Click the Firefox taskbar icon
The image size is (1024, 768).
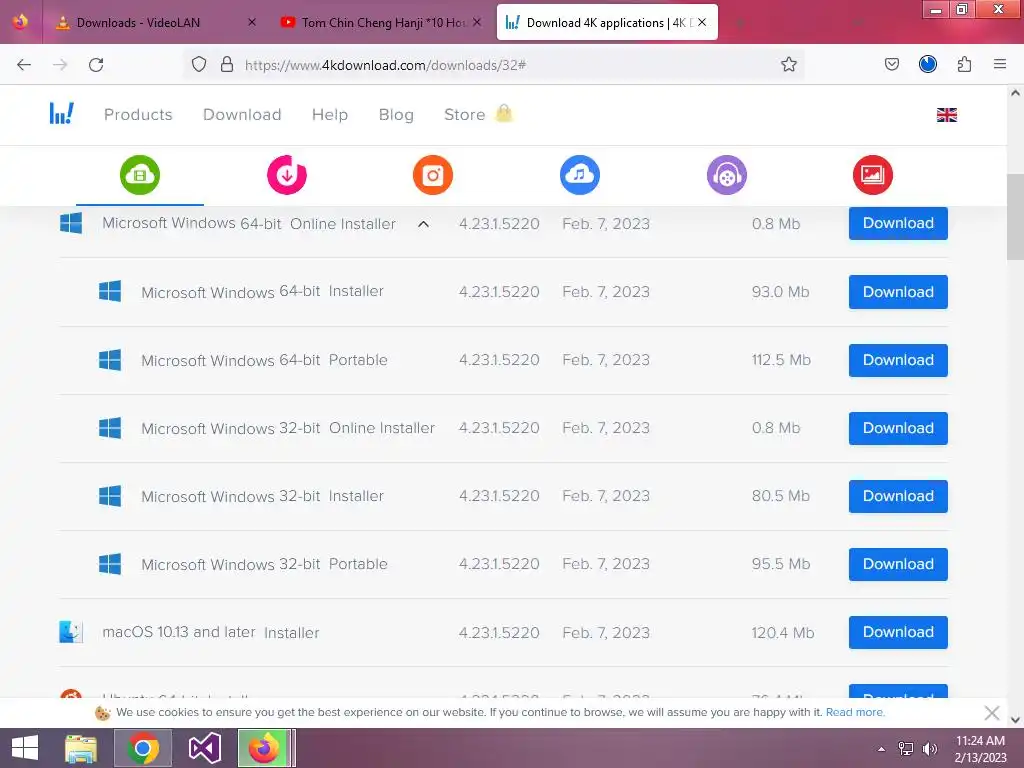tap(264, 748)
